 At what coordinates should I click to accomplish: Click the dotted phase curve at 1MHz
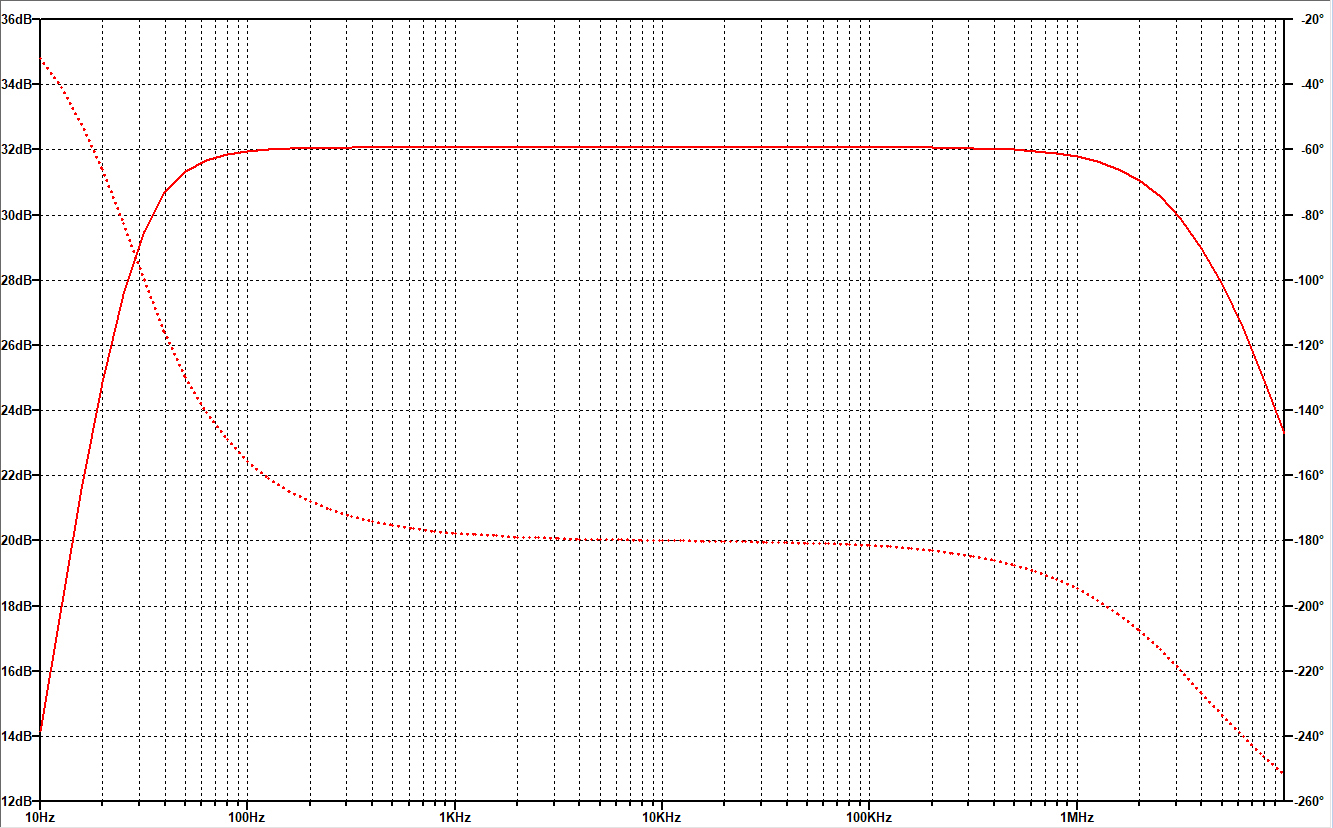(1076, 585)
